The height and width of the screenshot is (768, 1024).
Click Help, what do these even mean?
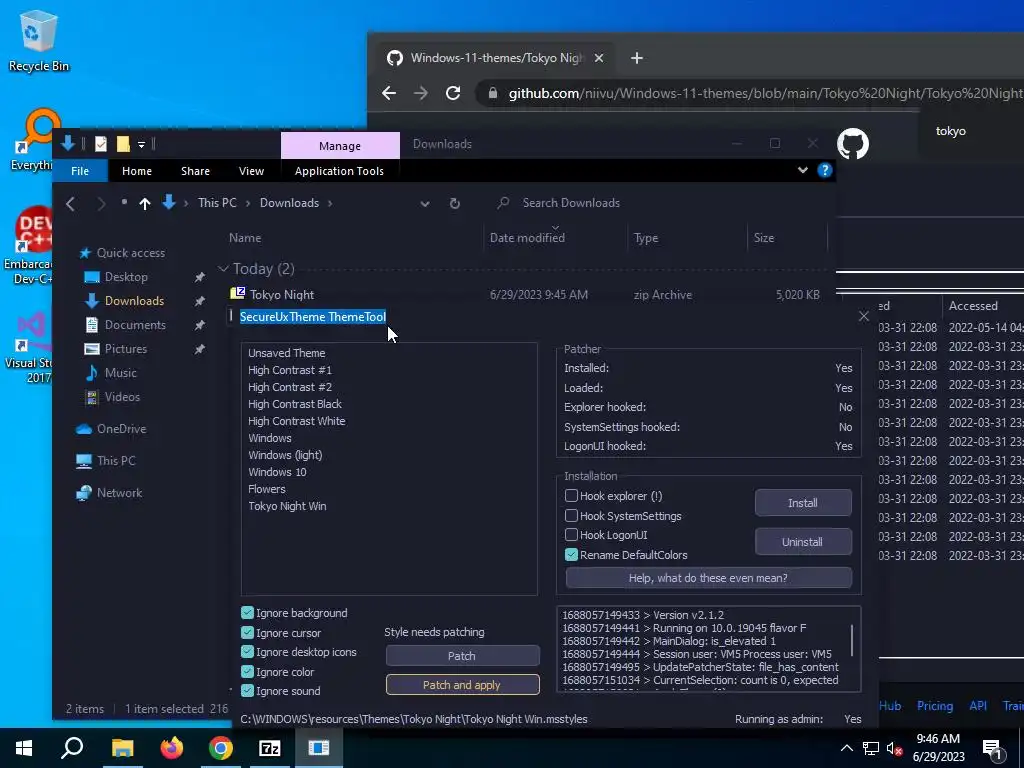(708, 578)
